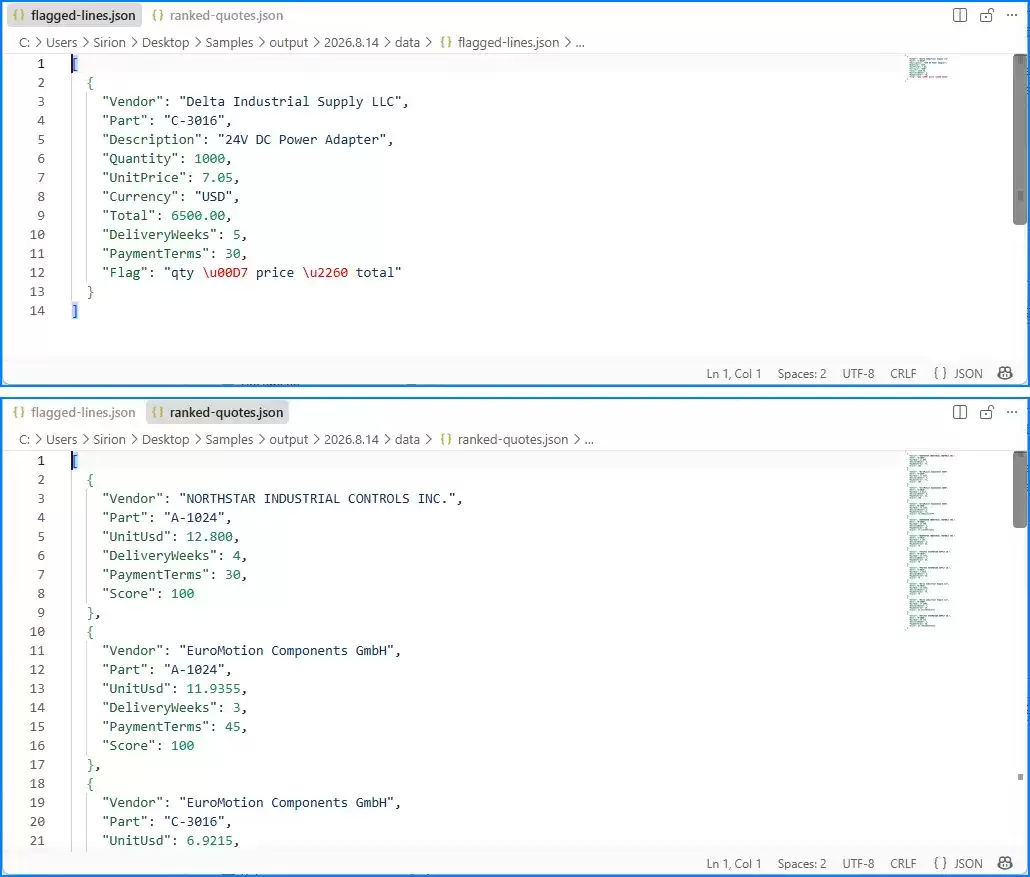This screenshot has height=877, width=1030.
Task: Change CRLF line ending in bottom status bar
Action: 903,863
